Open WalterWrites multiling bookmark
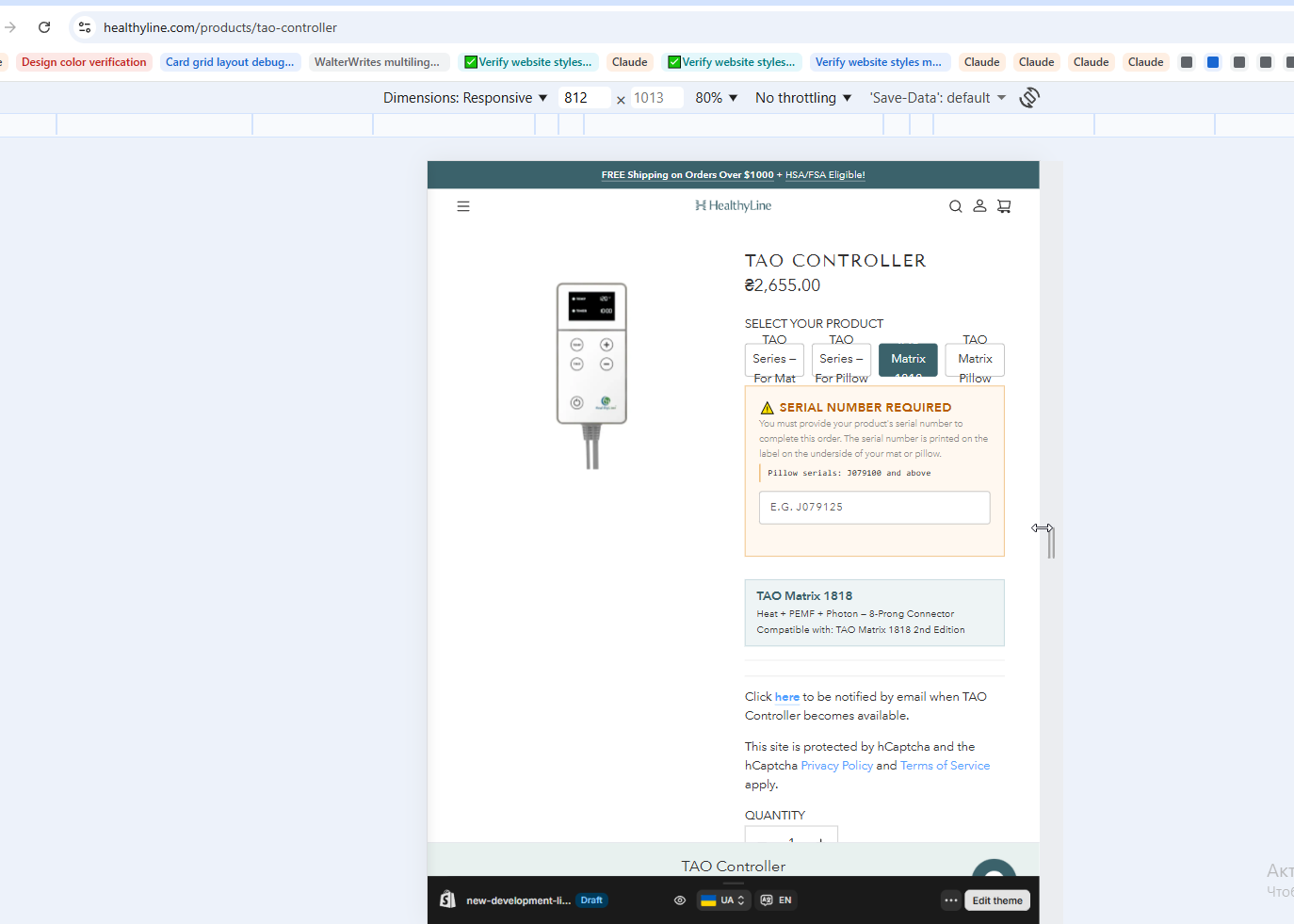This screenshot has width=1294, height=924. point(377,62)
